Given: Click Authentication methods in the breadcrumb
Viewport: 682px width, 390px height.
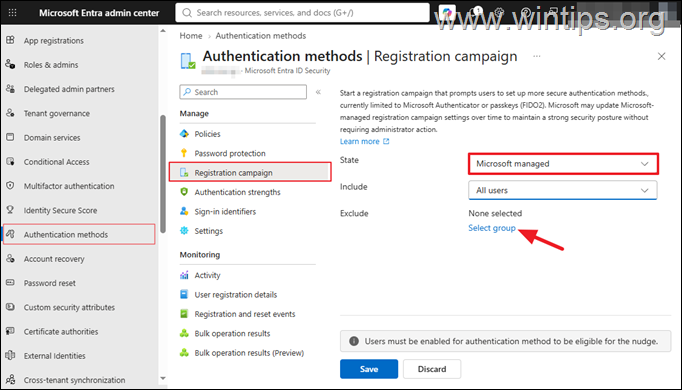Looking at the screenshot, I should tap(261, 36).
